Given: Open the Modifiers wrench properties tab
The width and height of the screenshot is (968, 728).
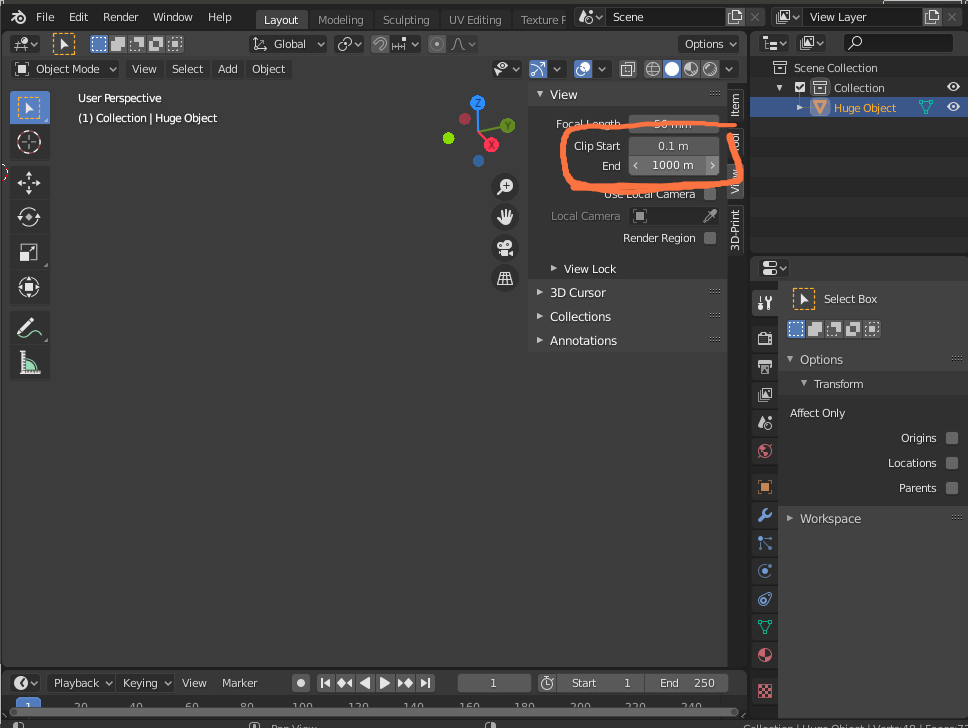Looking at the screenshot, I should (765, 515).
